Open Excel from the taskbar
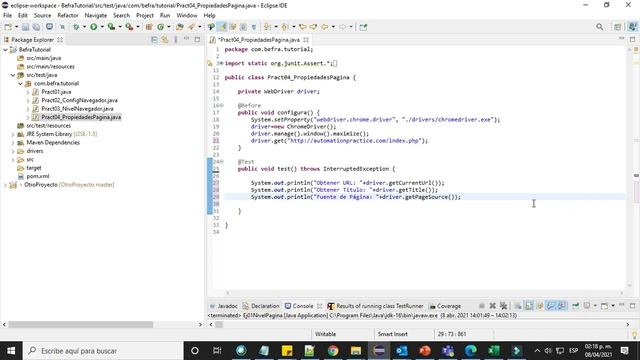Image resolution: width=640 pixels, height=360 pixels. tap(493, 351)
